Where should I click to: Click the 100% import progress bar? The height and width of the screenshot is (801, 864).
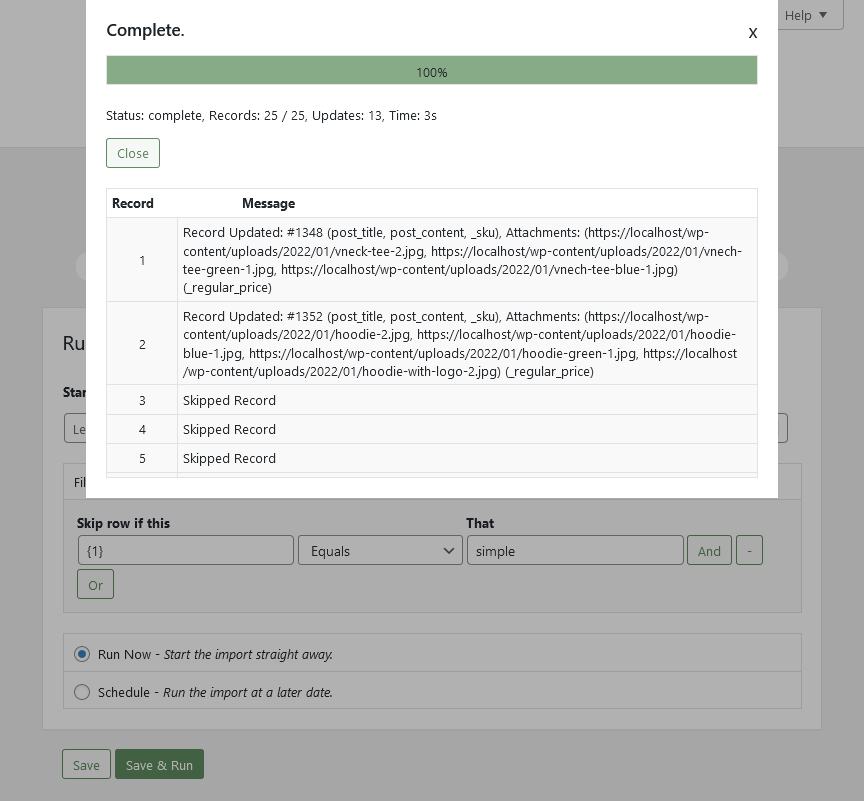[432, 71]
